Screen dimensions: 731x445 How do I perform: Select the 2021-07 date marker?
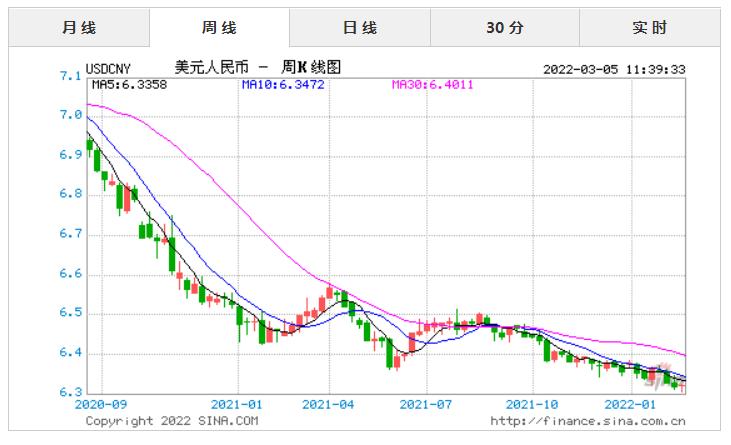[427, 406]
